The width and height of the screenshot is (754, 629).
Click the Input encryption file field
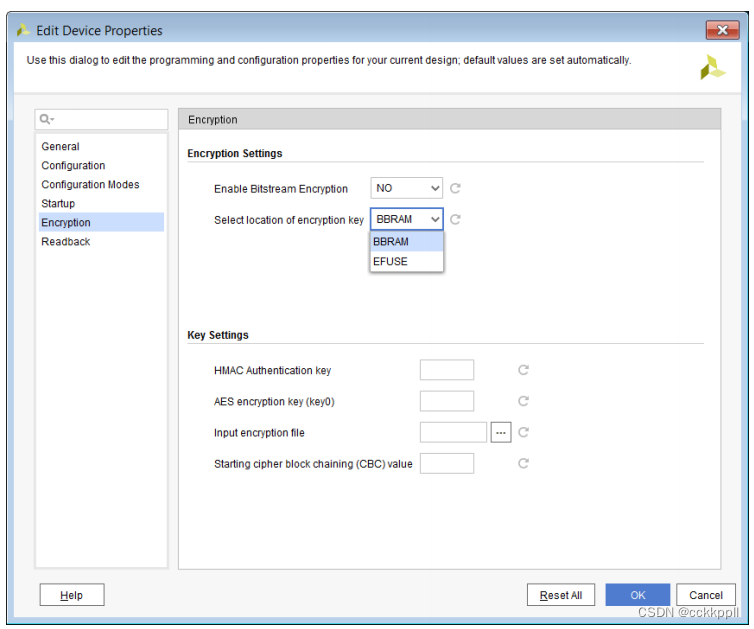point(453,432)
